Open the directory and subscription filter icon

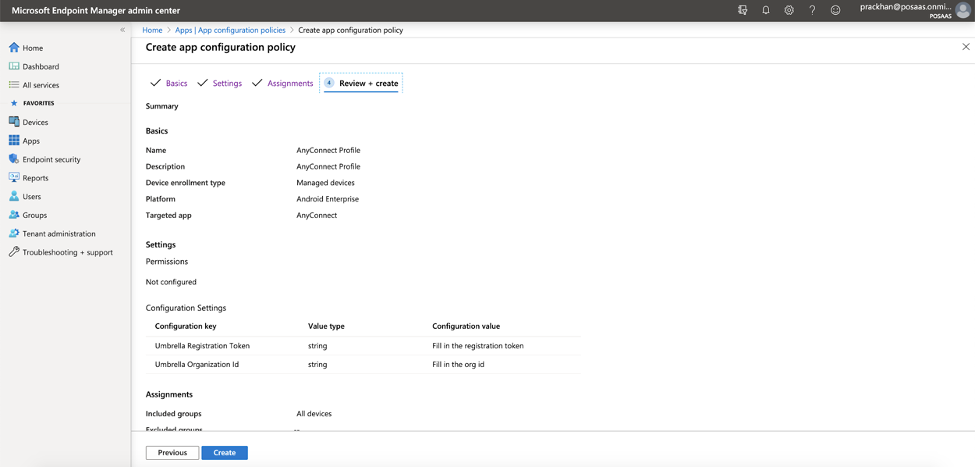pyautogui.click(x=743, y=10)
